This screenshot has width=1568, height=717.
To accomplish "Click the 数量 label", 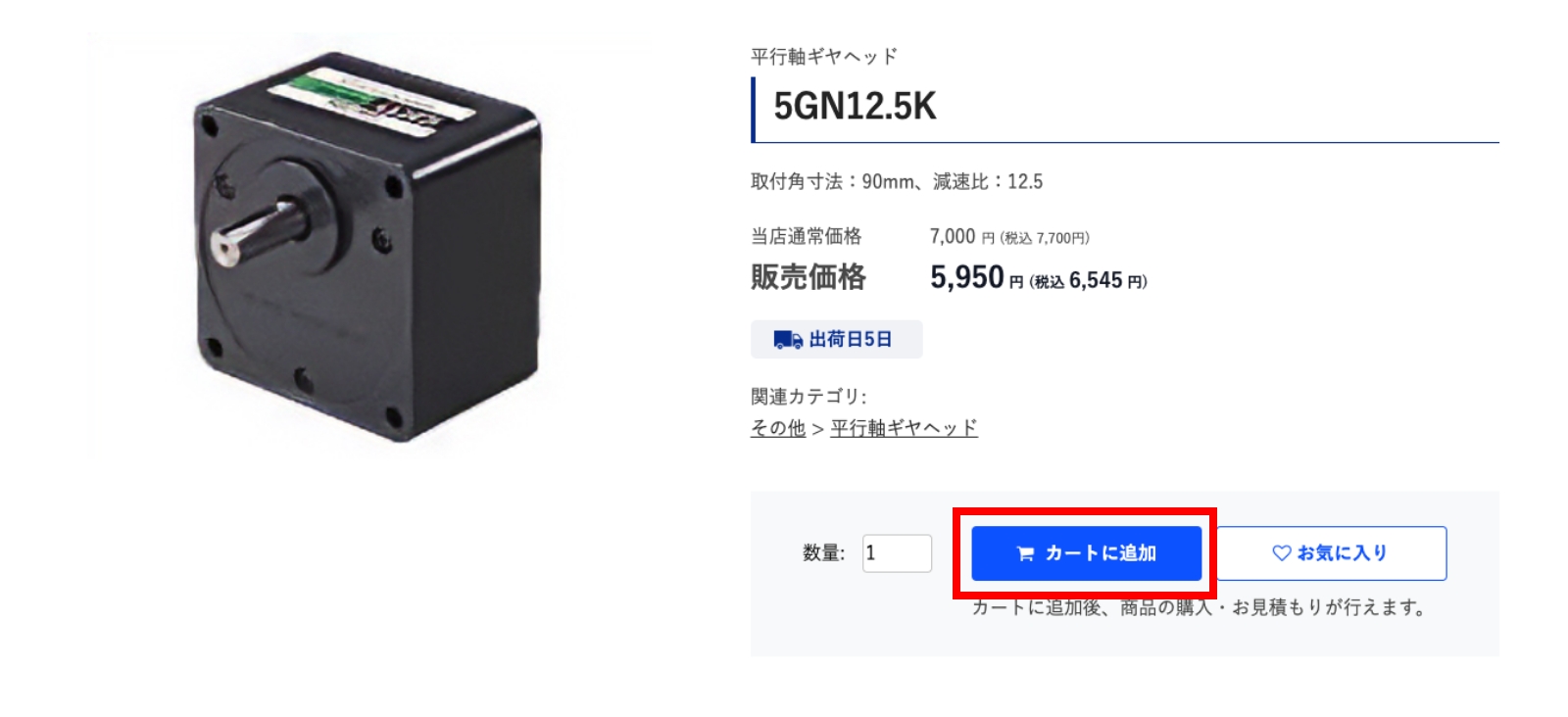I will (x=823, y=553).
